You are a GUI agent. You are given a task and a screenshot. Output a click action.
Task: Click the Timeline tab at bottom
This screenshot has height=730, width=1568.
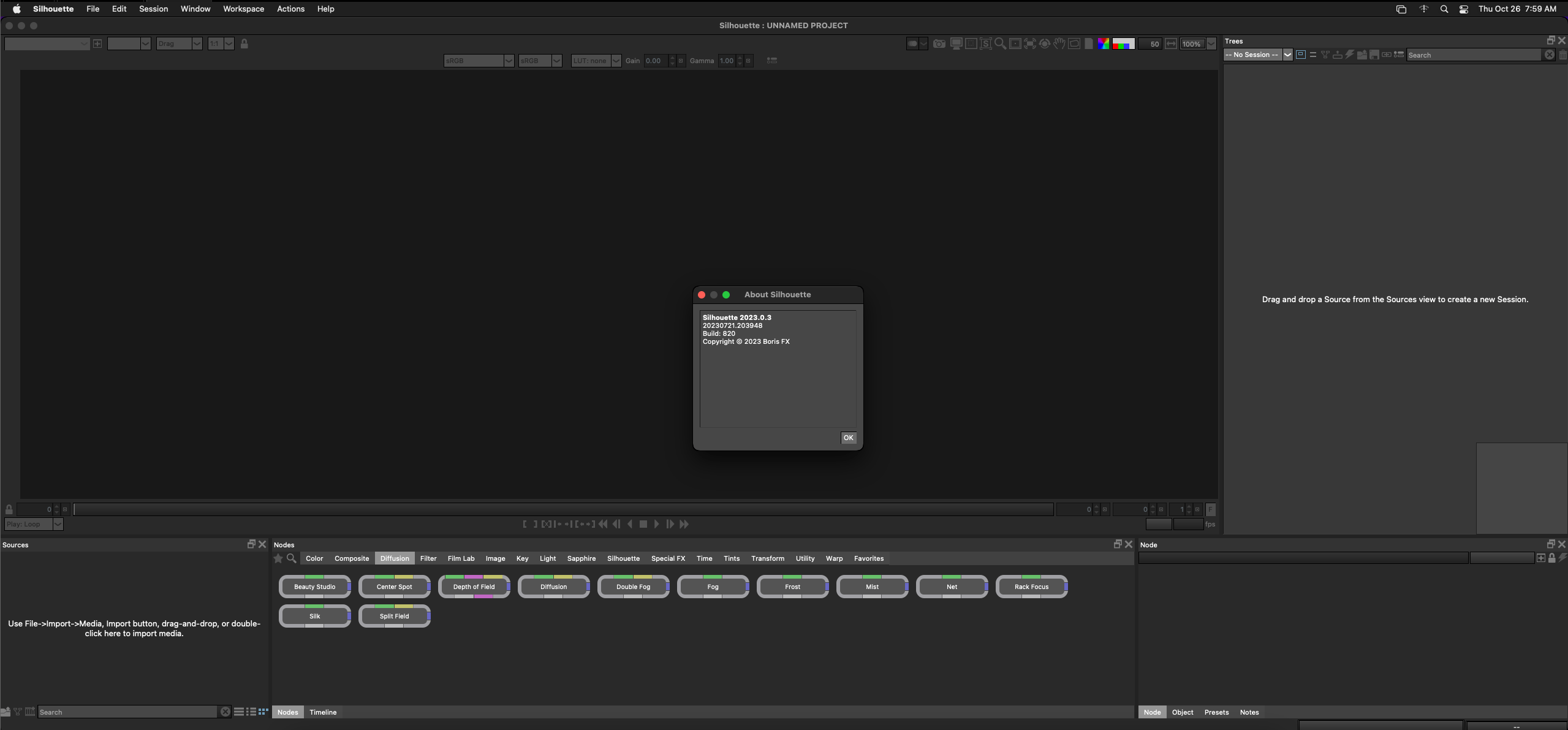[x=322, y=712]
